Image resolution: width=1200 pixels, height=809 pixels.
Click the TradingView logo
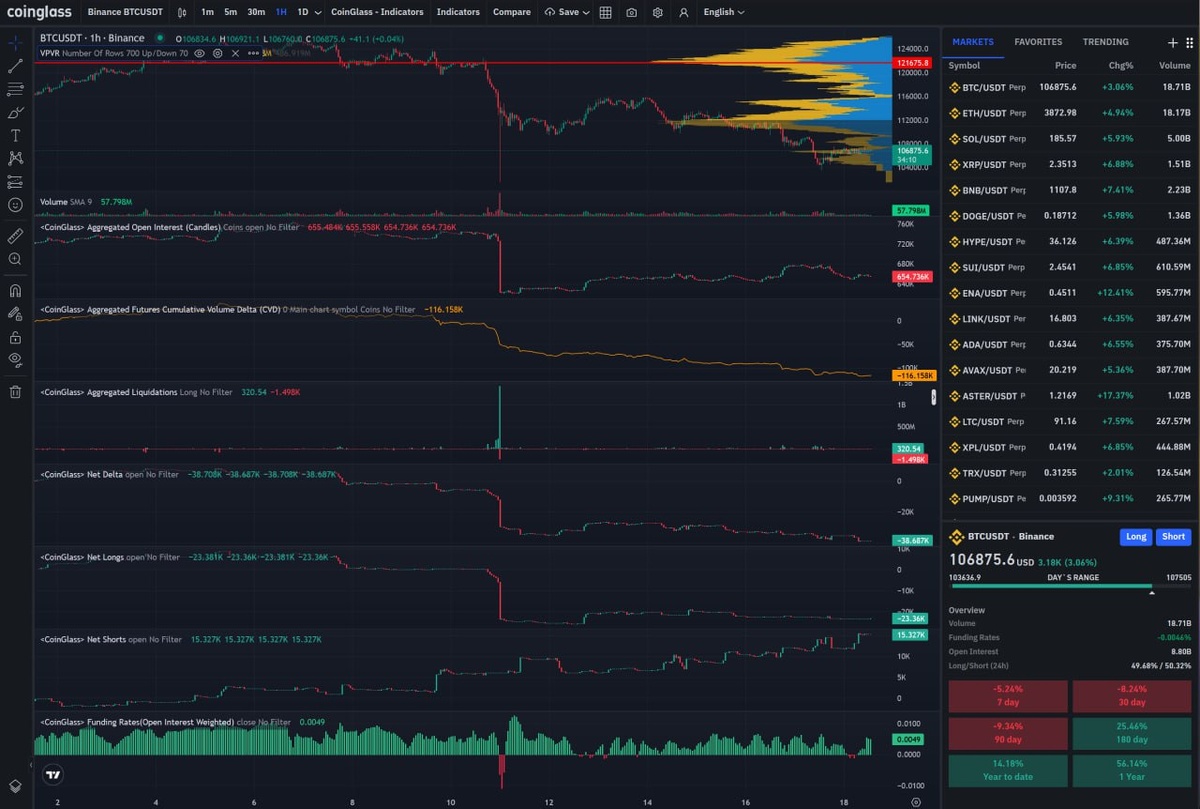pos(53,774)
